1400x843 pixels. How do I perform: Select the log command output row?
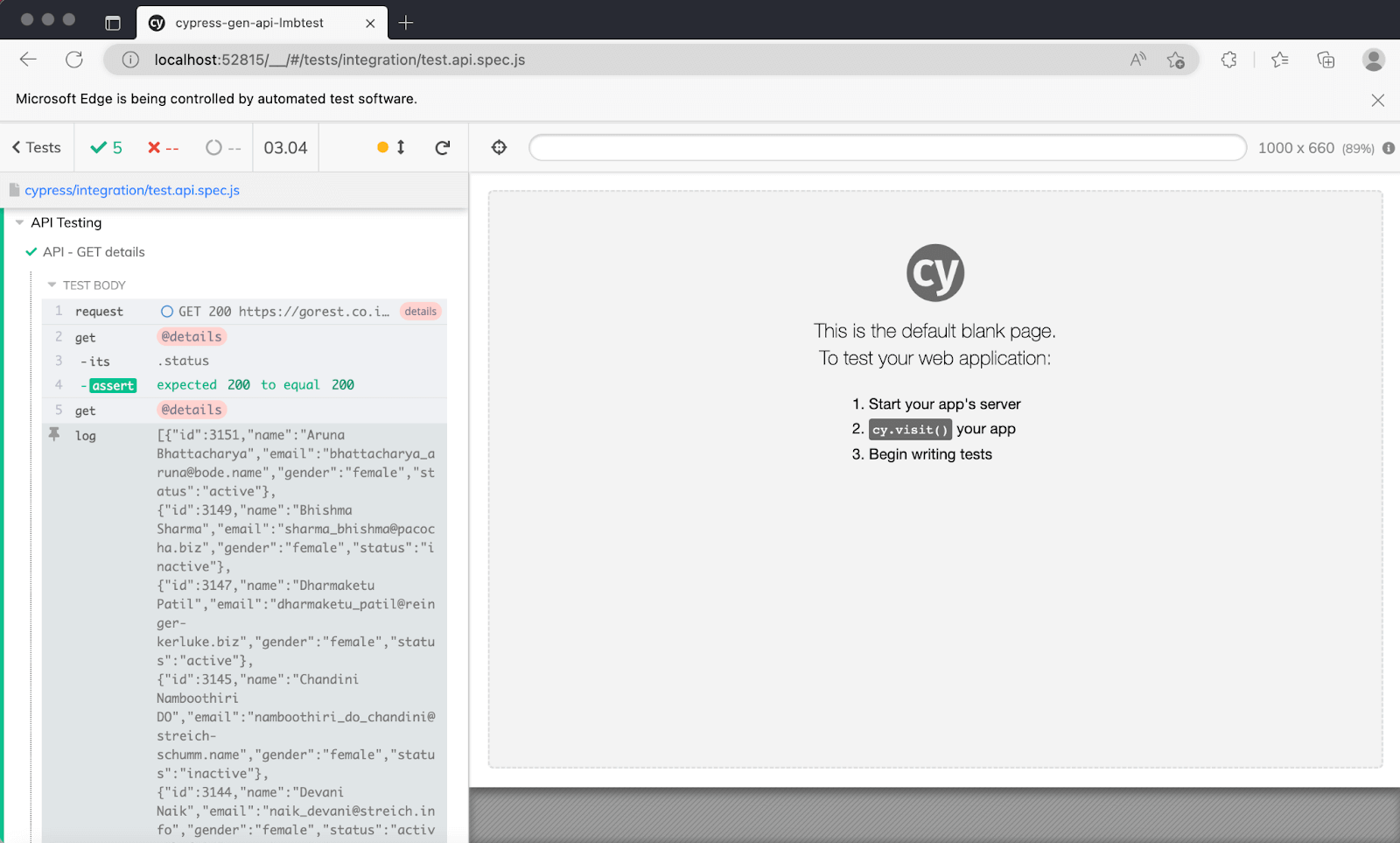pyautogui.click(x=244, y=633)
